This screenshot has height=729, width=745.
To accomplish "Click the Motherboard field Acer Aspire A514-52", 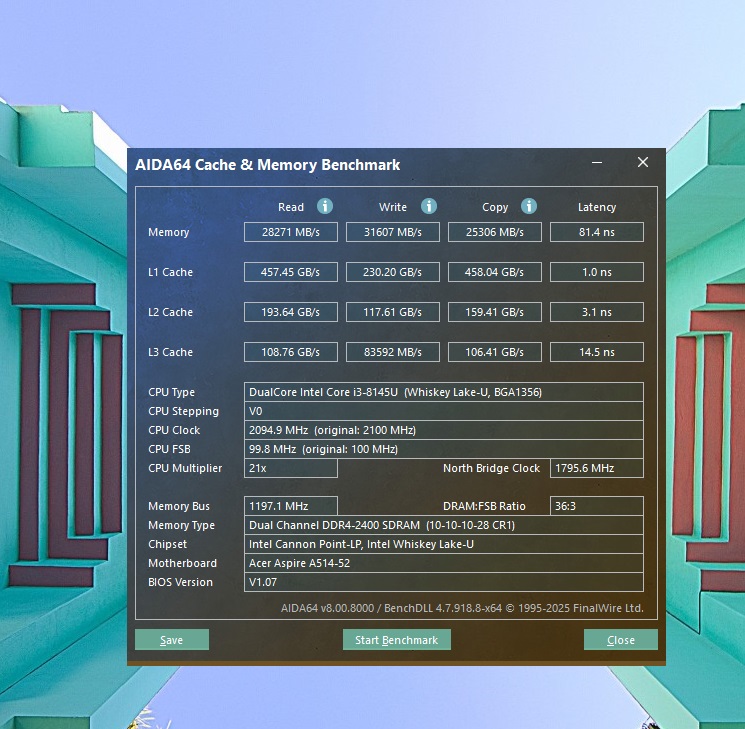I will coord(443,563).
